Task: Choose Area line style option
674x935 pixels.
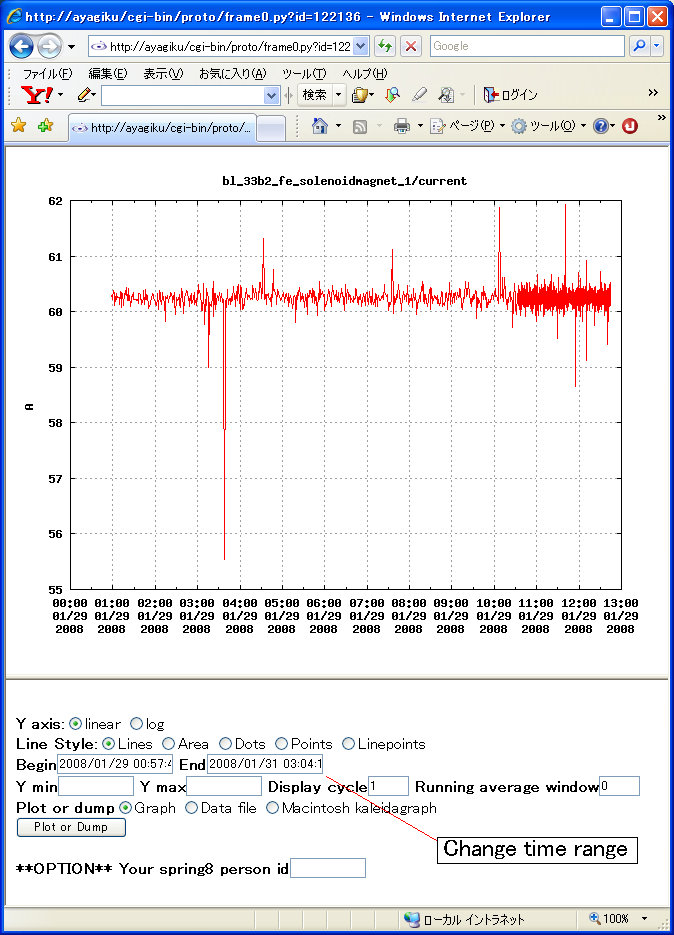Action: [168, 744]
